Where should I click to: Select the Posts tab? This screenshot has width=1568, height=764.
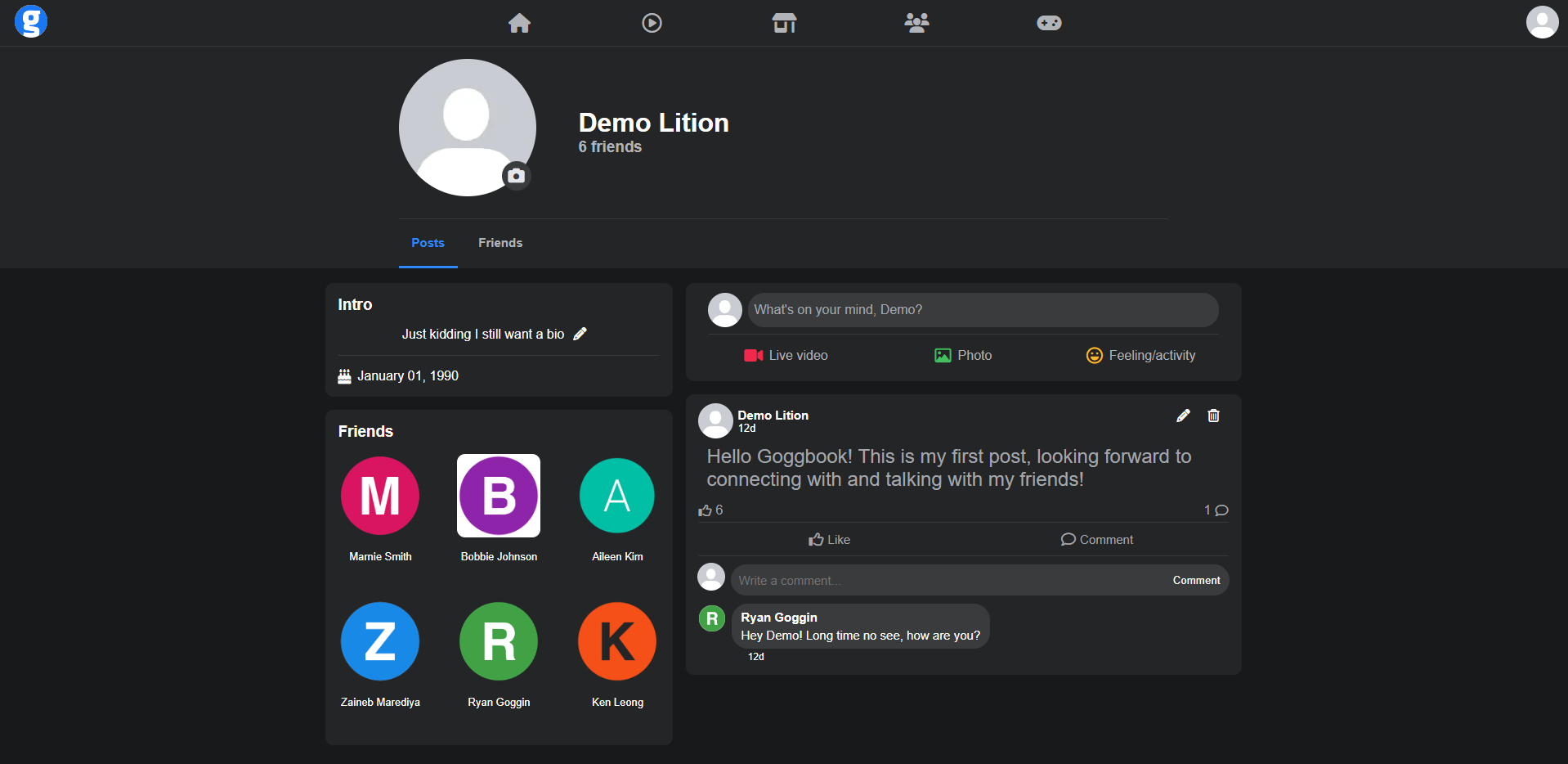pos(428,243)
